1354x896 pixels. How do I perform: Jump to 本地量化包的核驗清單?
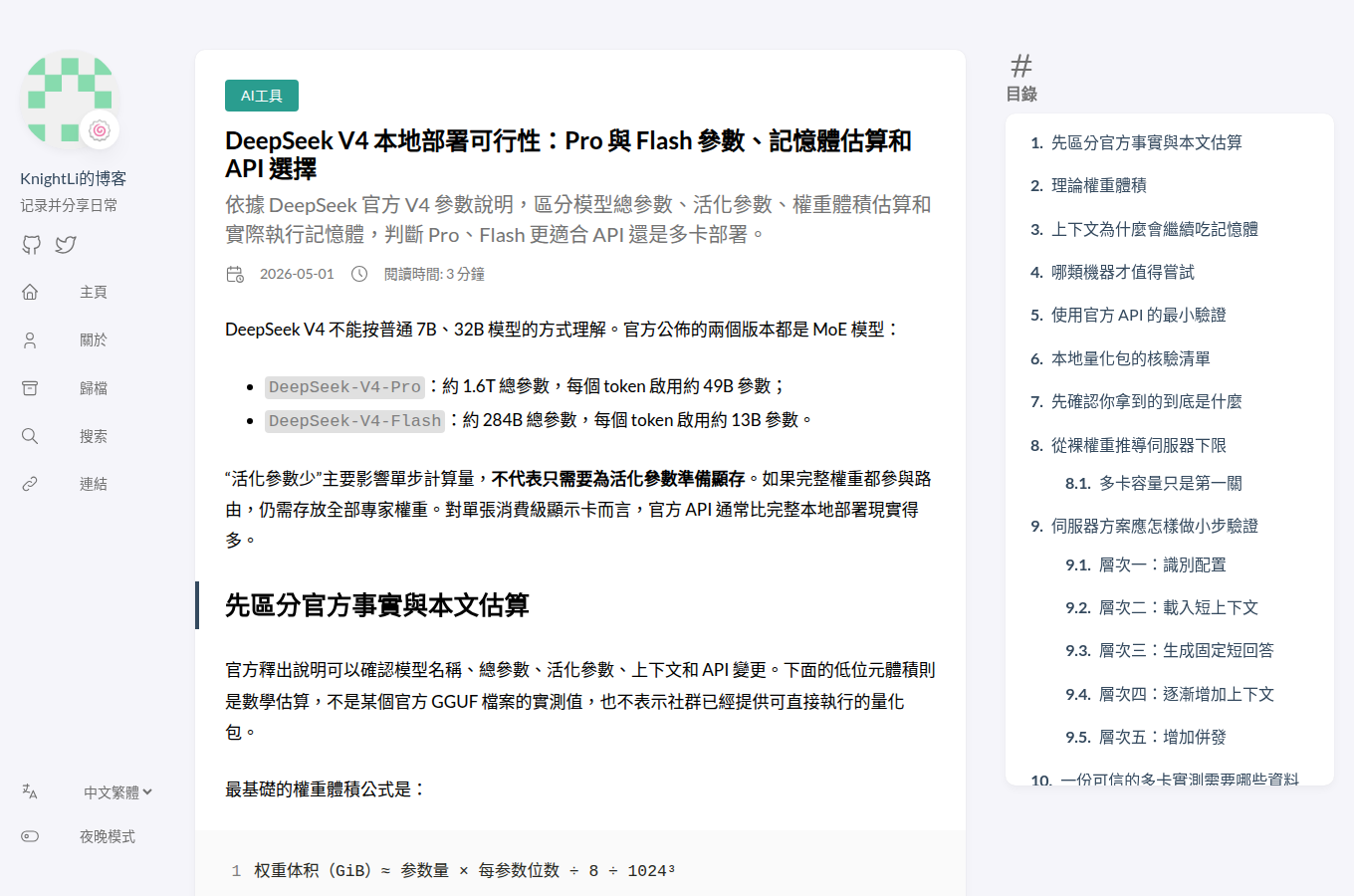[1131, 358]
